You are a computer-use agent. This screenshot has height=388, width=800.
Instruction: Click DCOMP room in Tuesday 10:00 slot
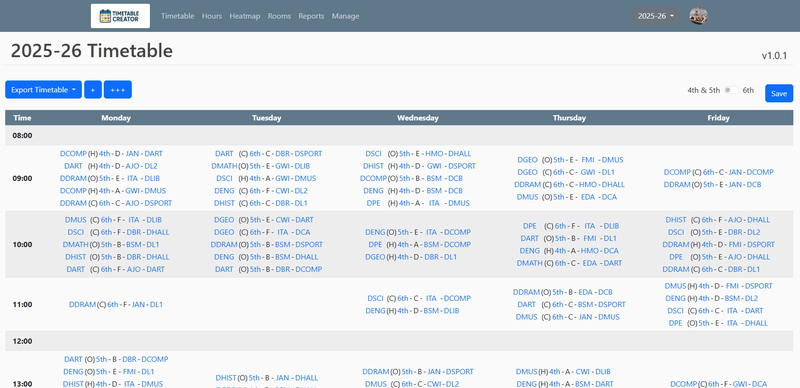coord(309,269)
